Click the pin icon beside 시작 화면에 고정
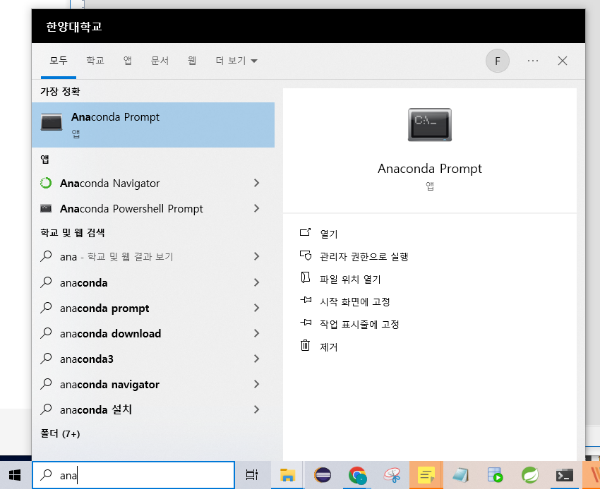Viewport: 600px width, 489px height. point(305,300)
